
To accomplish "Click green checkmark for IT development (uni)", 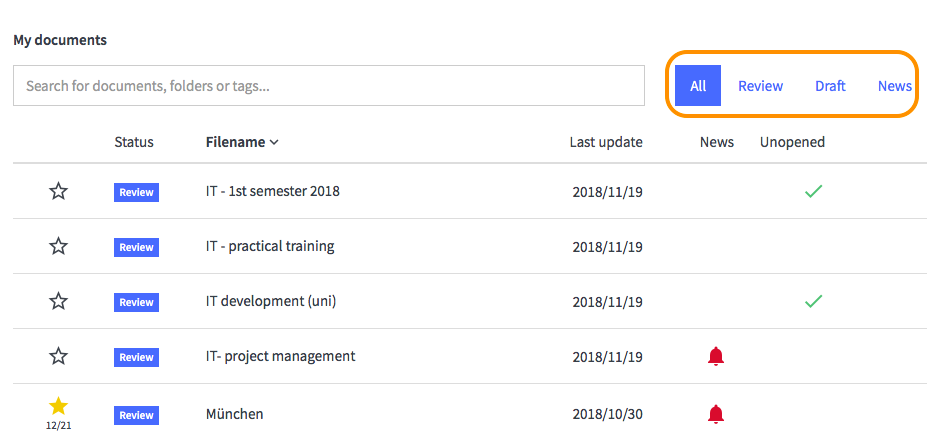I will (813, 302).
